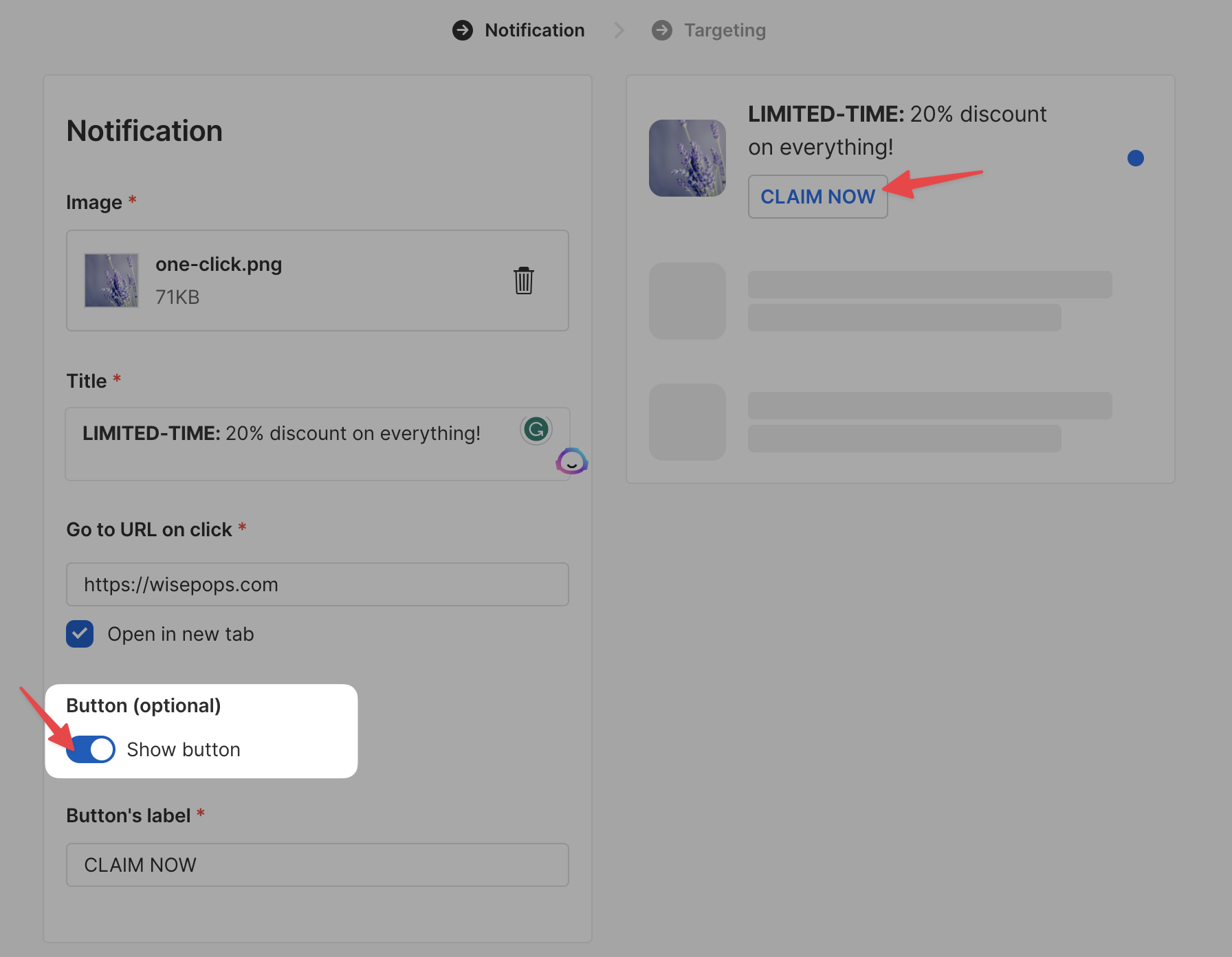This screenshot has width=1232, height=957.
Task: Click the preview notification title text
Action: point(897,131)
